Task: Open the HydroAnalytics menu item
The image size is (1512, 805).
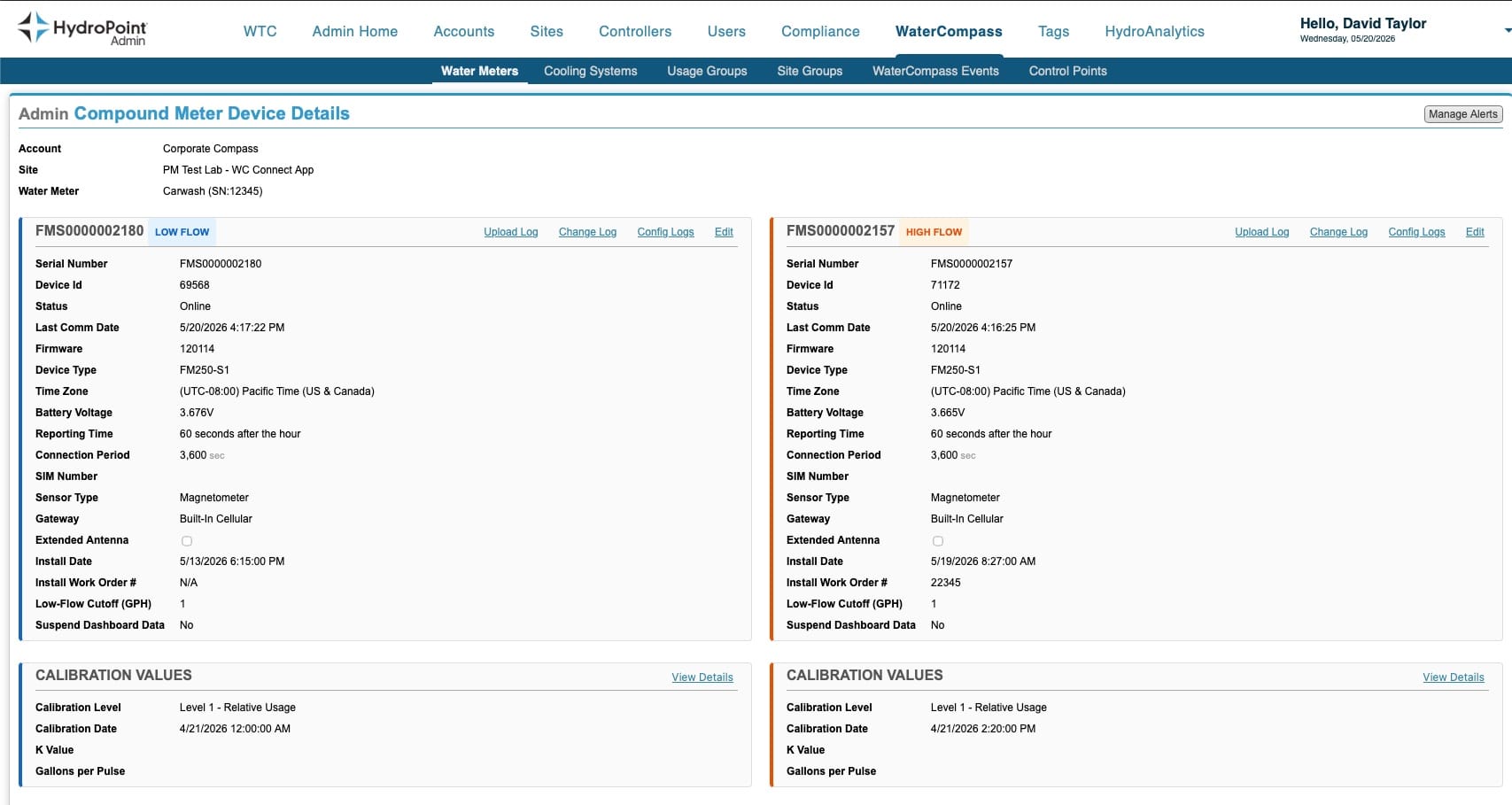Action: (x=1154, y=31)
